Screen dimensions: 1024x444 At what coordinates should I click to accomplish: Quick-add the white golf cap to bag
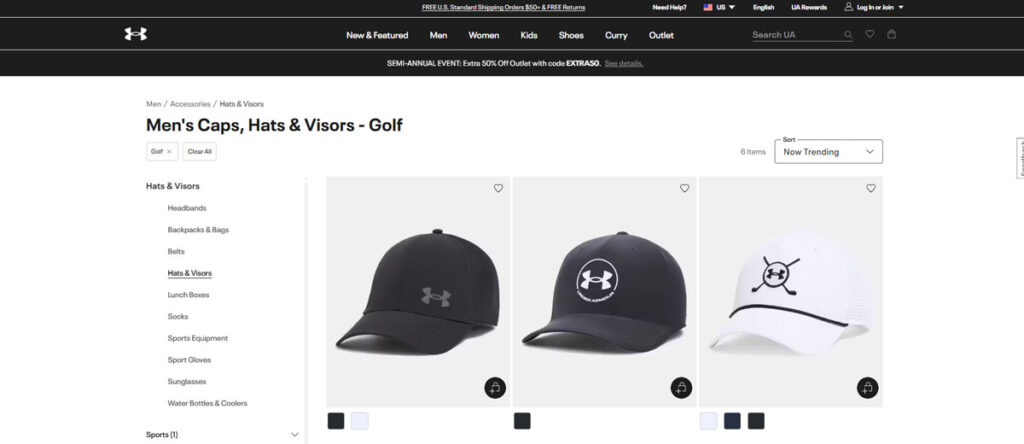(x=867, y=388)
